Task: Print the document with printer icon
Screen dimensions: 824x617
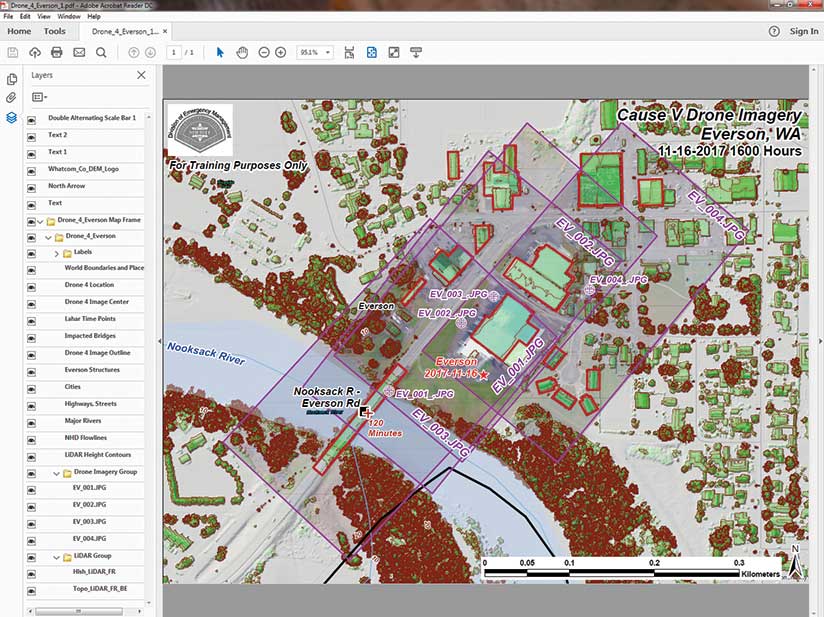Action: [57, 53]
